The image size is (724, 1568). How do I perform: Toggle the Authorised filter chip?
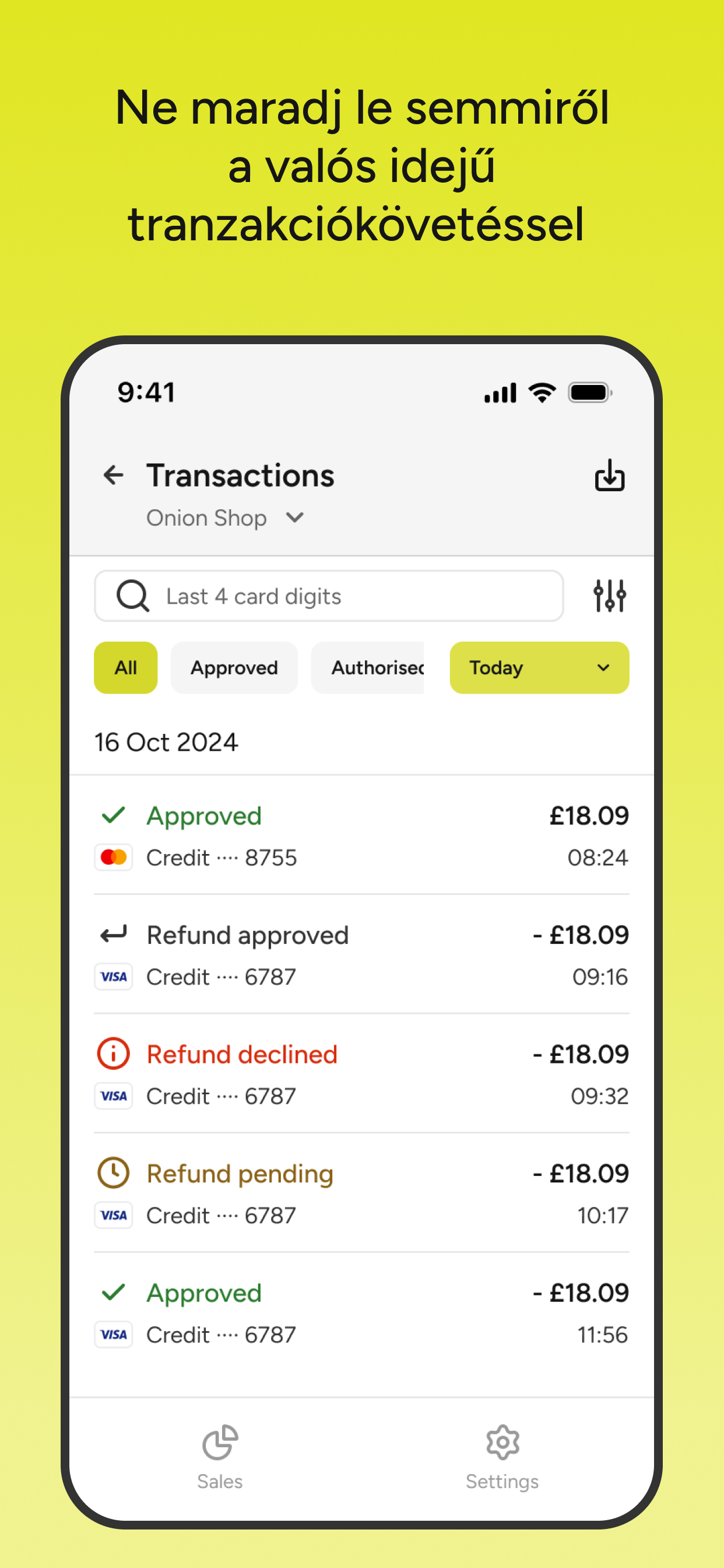tap(367, 668)
